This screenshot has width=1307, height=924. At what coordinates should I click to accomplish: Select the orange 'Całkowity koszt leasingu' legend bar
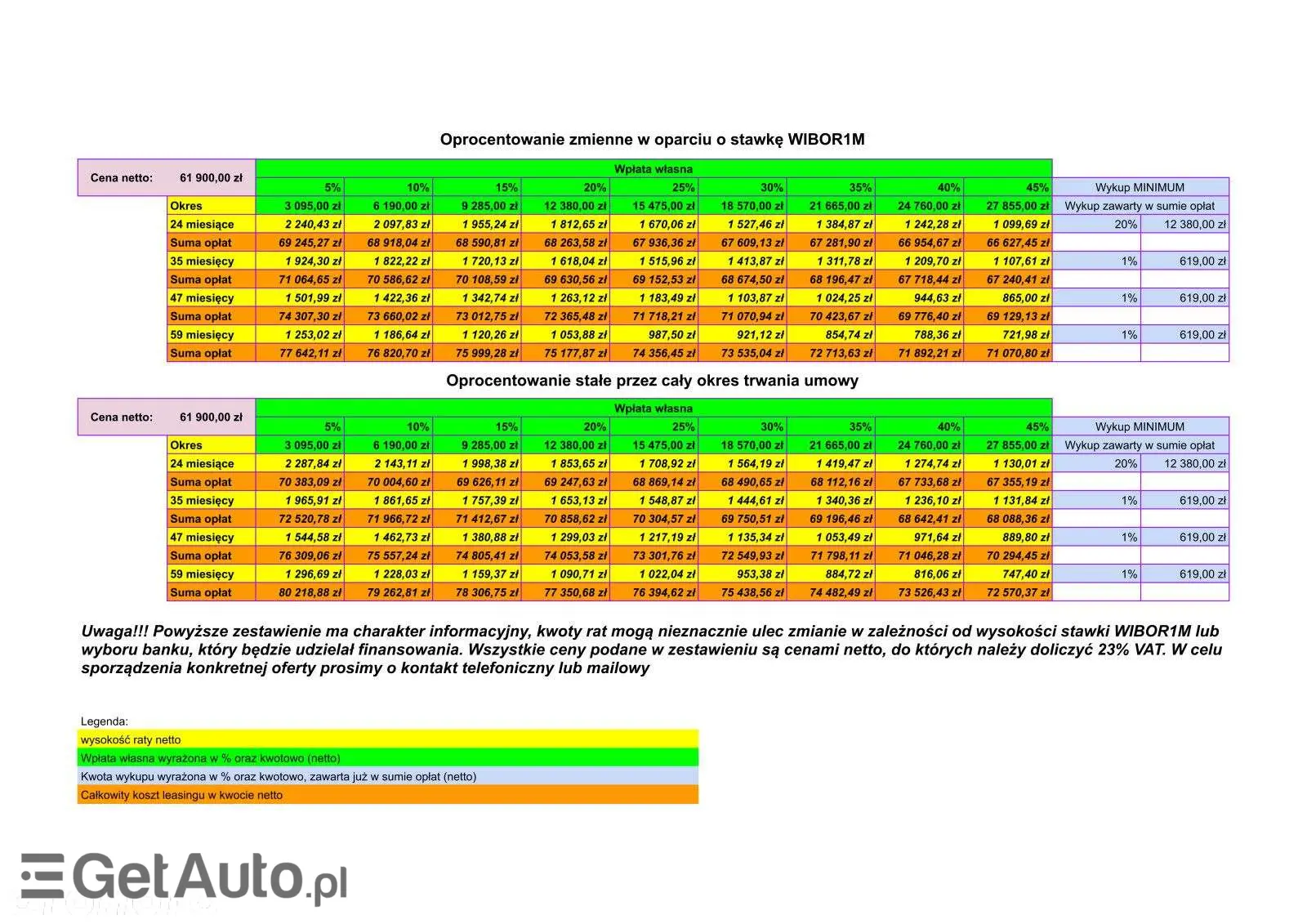(387, 795)
